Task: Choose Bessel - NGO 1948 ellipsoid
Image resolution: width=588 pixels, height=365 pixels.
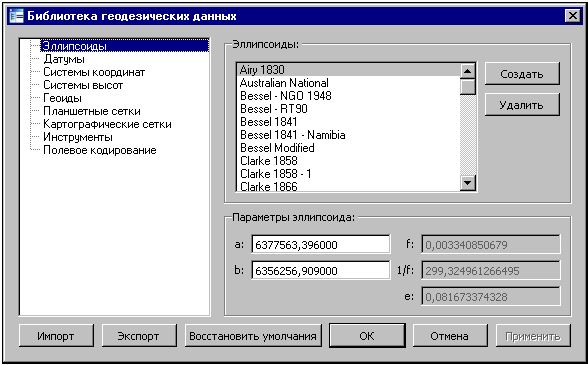Action: coord(348,96)
